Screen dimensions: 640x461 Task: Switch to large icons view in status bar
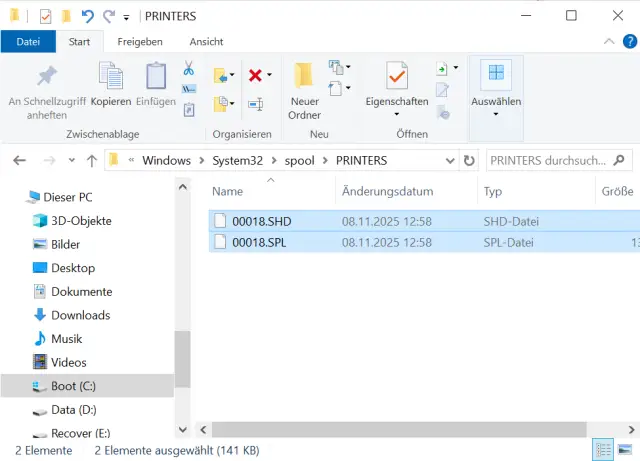point(625,450)
